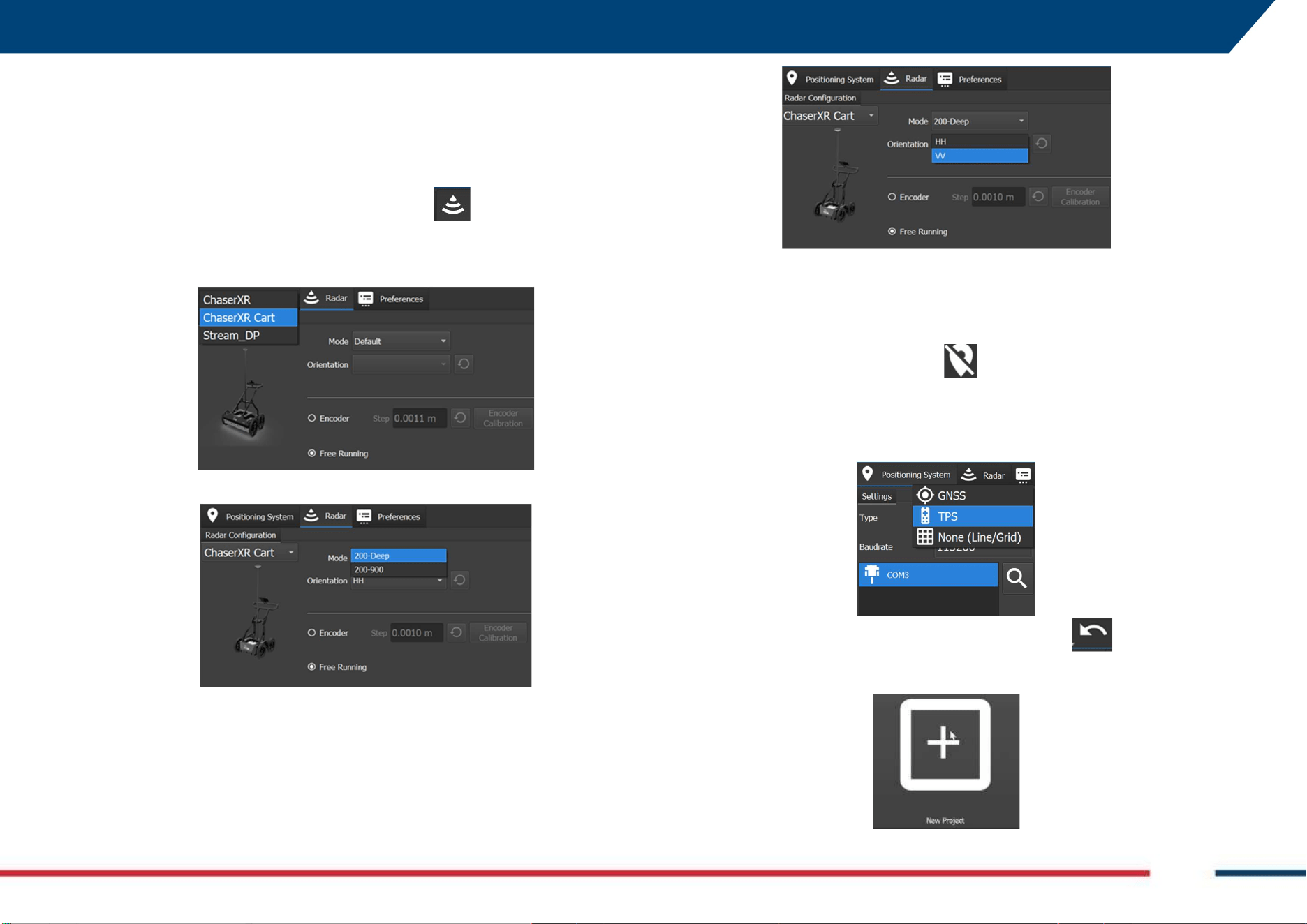The height and width of the screenshot is (924, 1307).
Task: Select Encoder radio beside Step 0.0011 m
Action: 312,418
